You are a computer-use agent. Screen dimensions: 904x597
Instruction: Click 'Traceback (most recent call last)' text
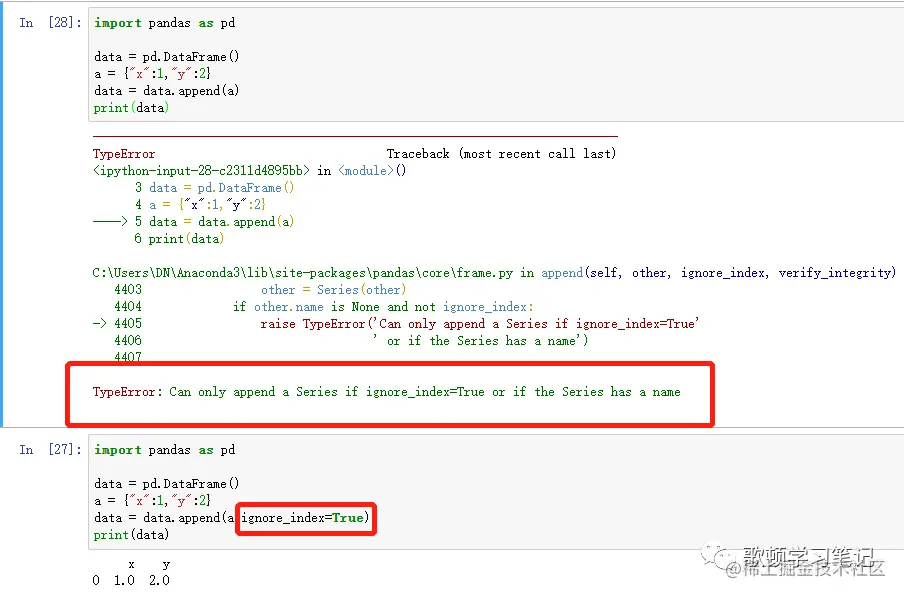click(501, 154)
